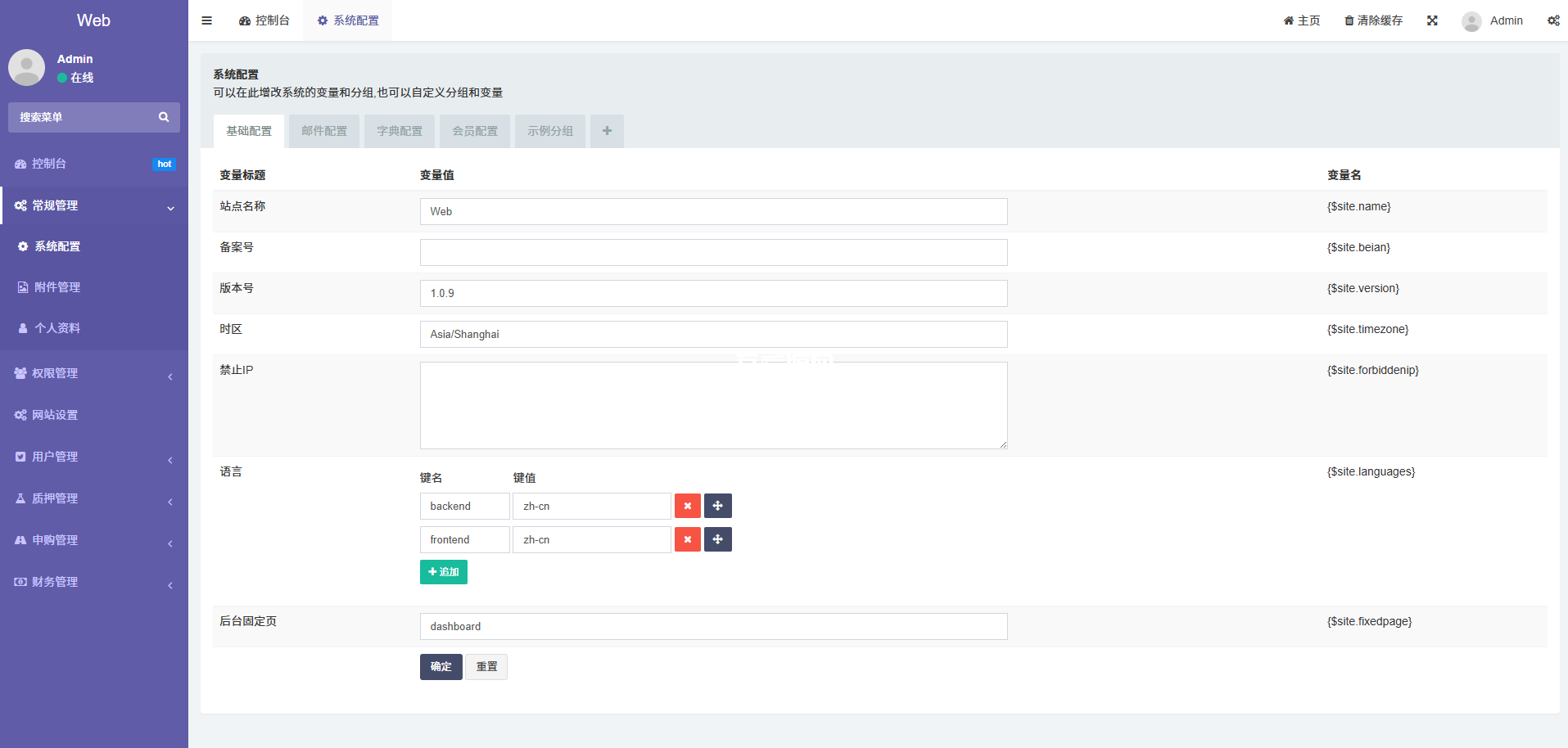Click the search magnifier icon in sidebar
This screenshot has height=748, width=1568.
(x=164, y=117)
